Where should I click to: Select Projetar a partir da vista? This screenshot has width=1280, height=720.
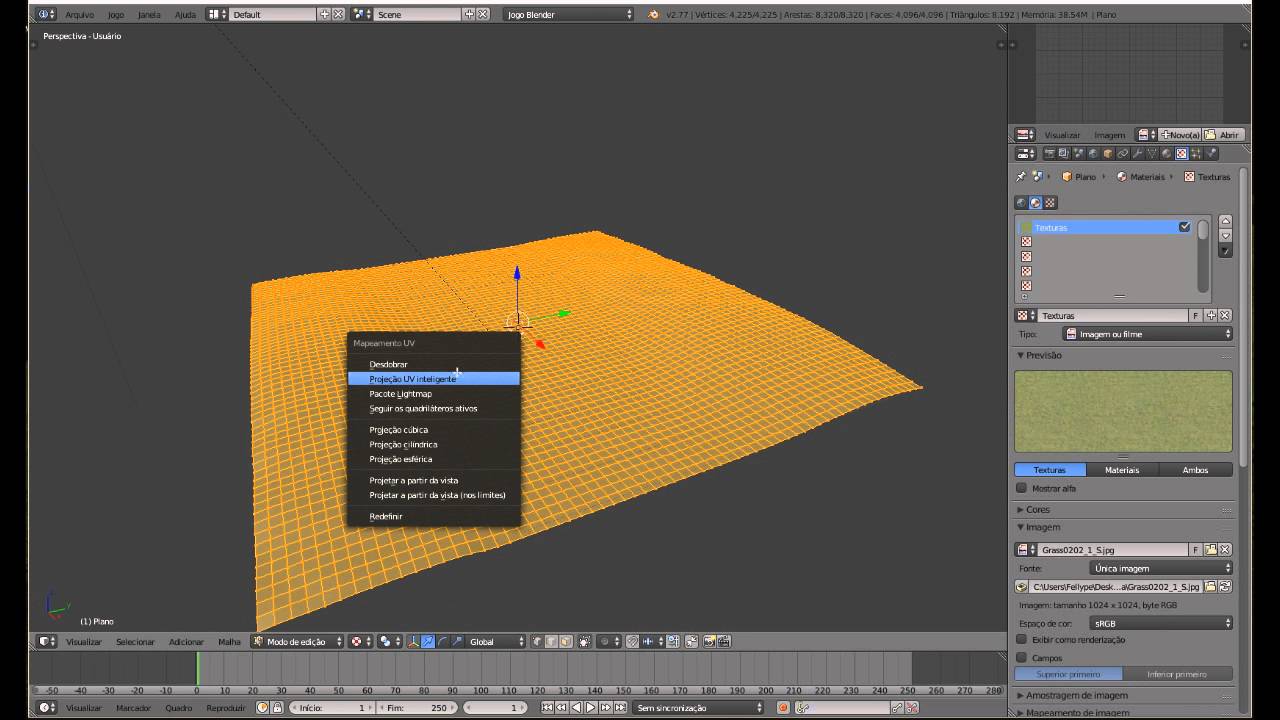434,481
